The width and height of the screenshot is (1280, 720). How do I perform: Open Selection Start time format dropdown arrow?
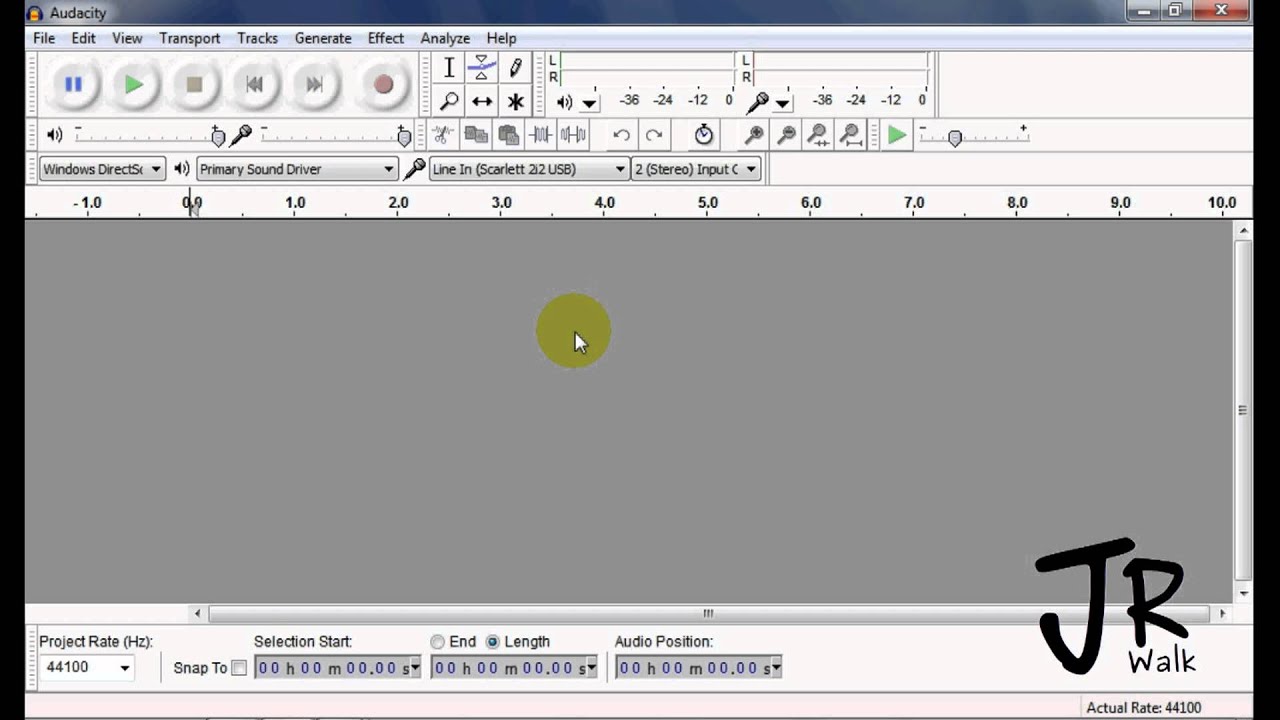[x=416, y=668]
